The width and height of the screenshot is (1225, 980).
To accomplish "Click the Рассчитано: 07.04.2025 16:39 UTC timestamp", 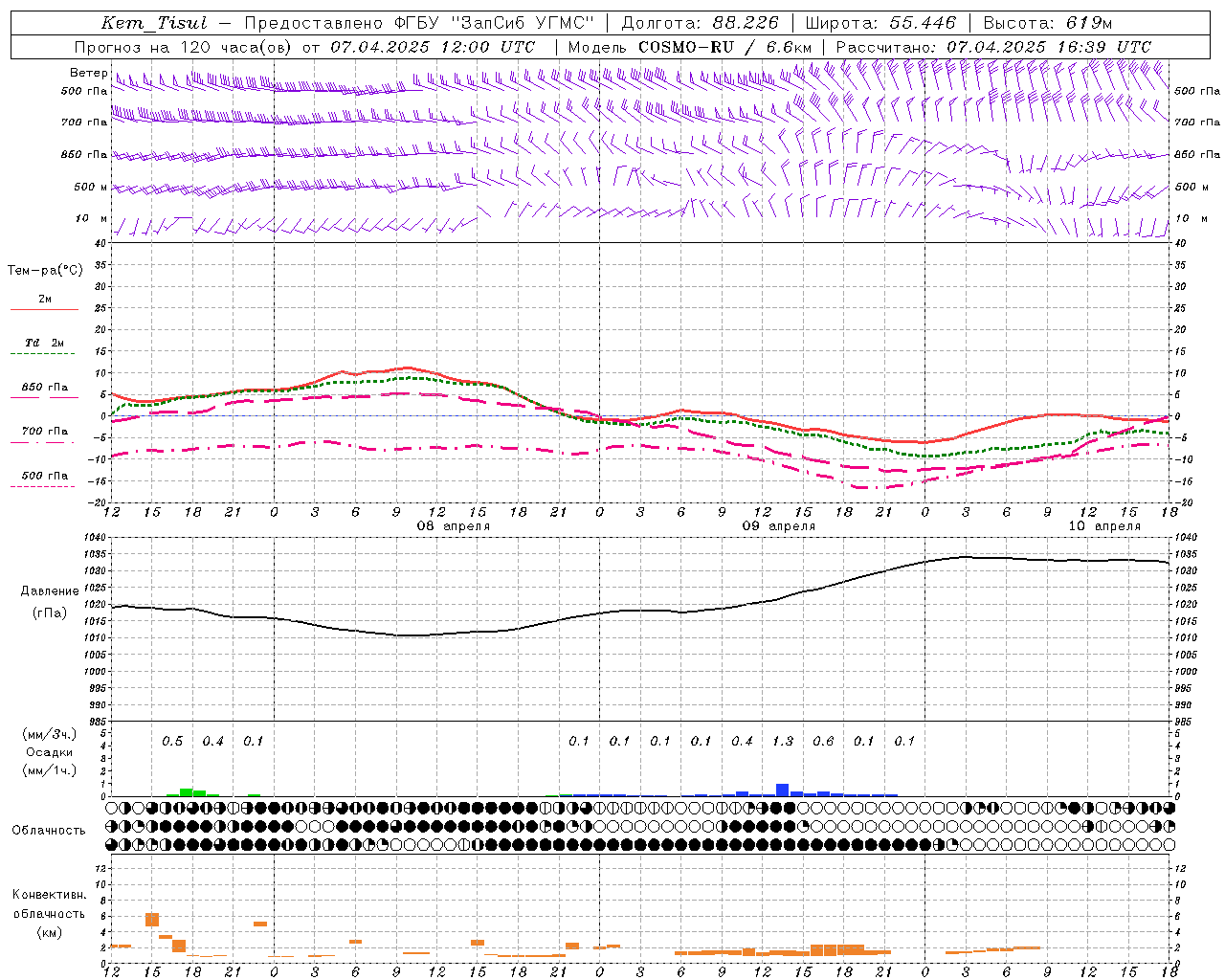I will 993,47.
